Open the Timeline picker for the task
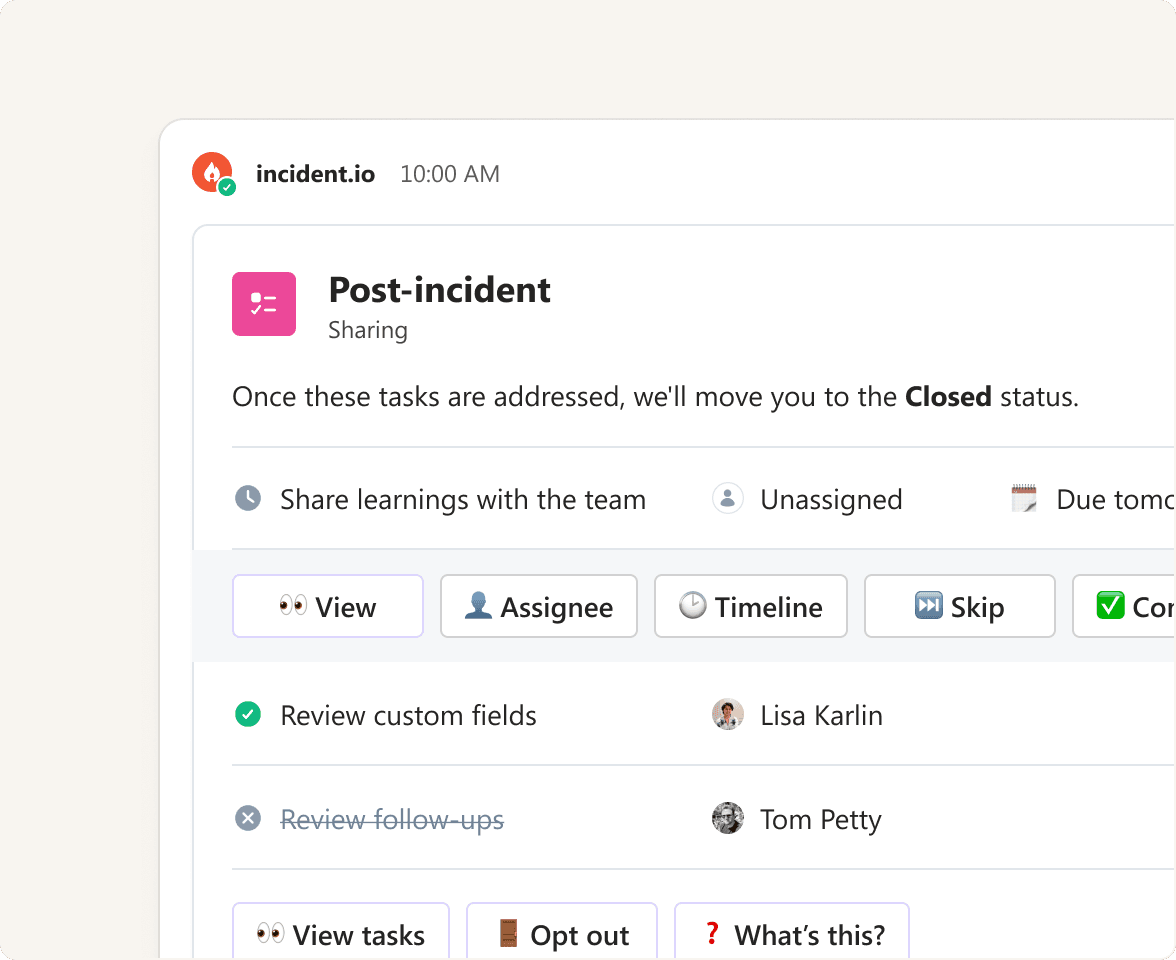The width and height of the screenshot is (1176, 960). [750, 606]
